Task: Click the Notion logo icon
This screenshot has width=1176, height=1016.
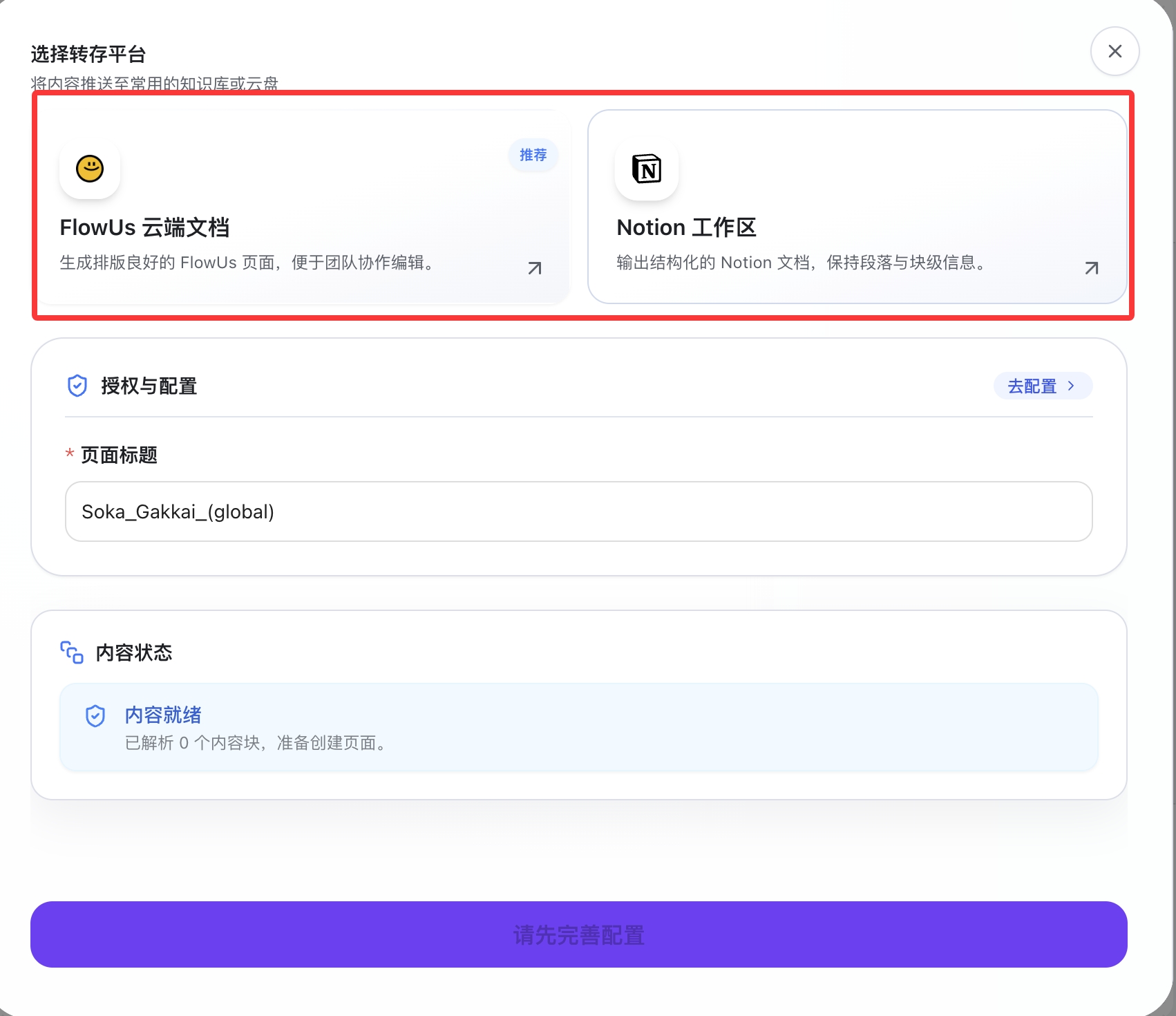Action: click(x=647, y=169)
